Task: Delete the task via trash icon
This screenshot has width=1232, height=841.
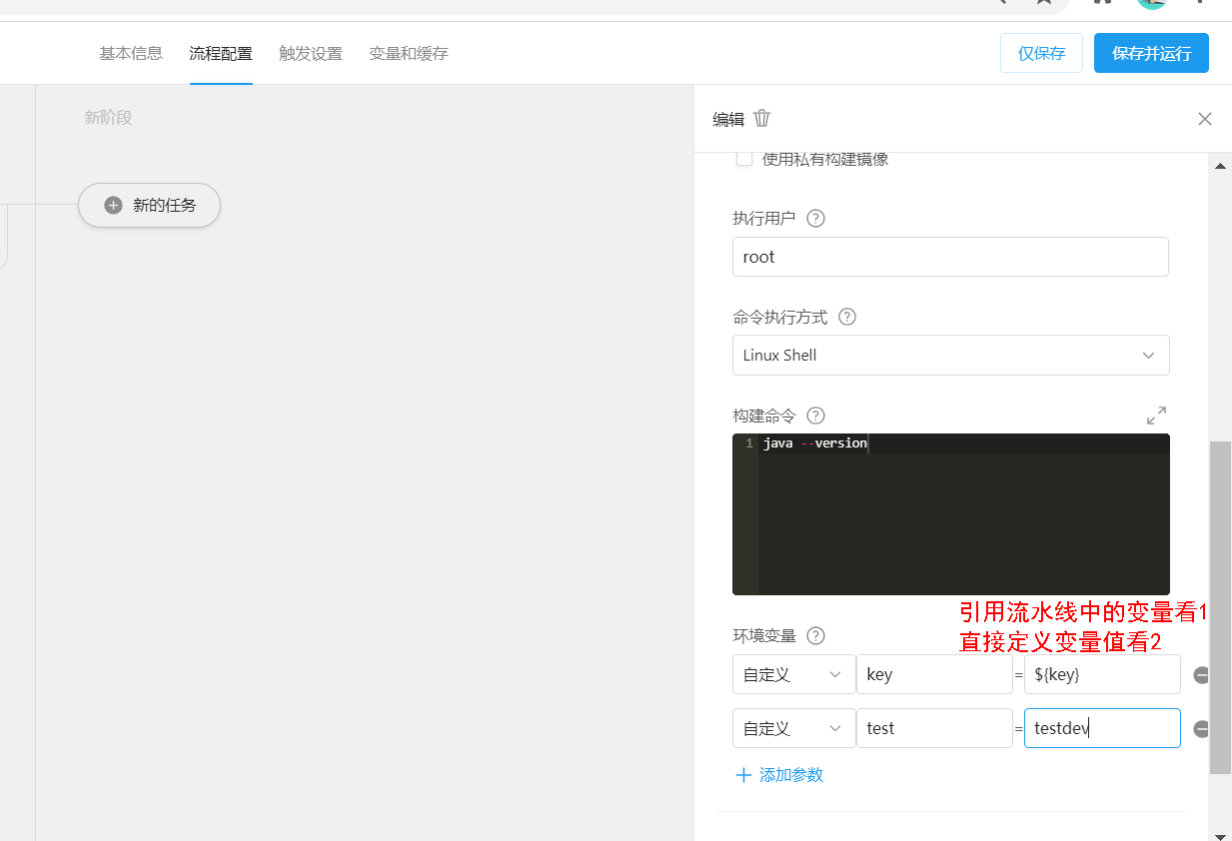Action: [x=762, y=119]
